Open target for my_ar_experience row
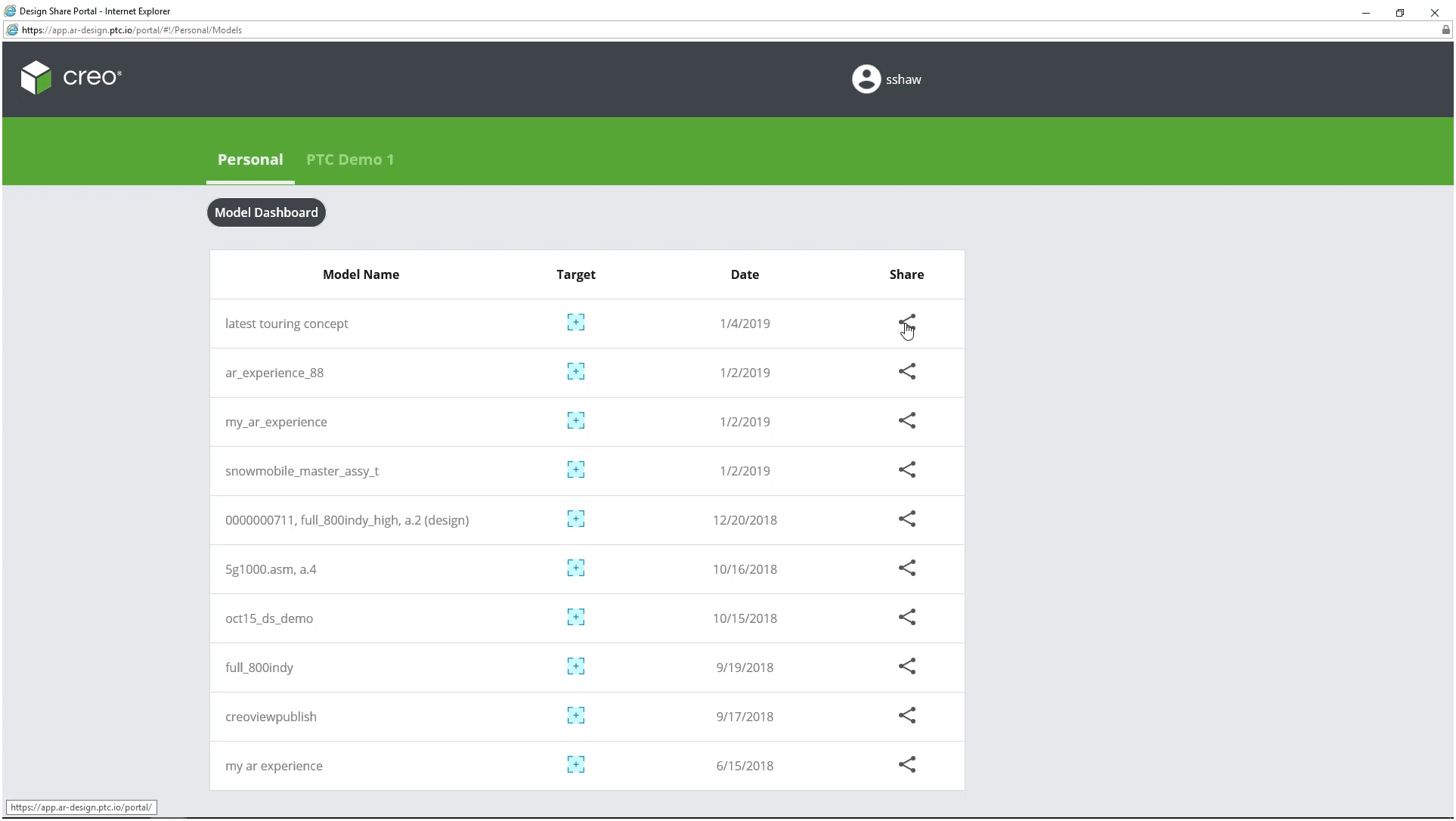1456x821 pixels. (575, 421)
